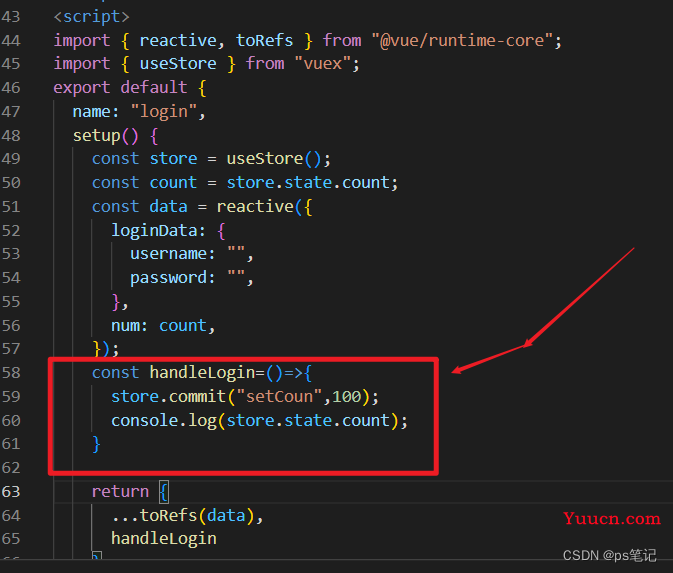This screenshot has height=573, width=673.
Task: Click line number 58 in the gutter
Action: (11, 373)
